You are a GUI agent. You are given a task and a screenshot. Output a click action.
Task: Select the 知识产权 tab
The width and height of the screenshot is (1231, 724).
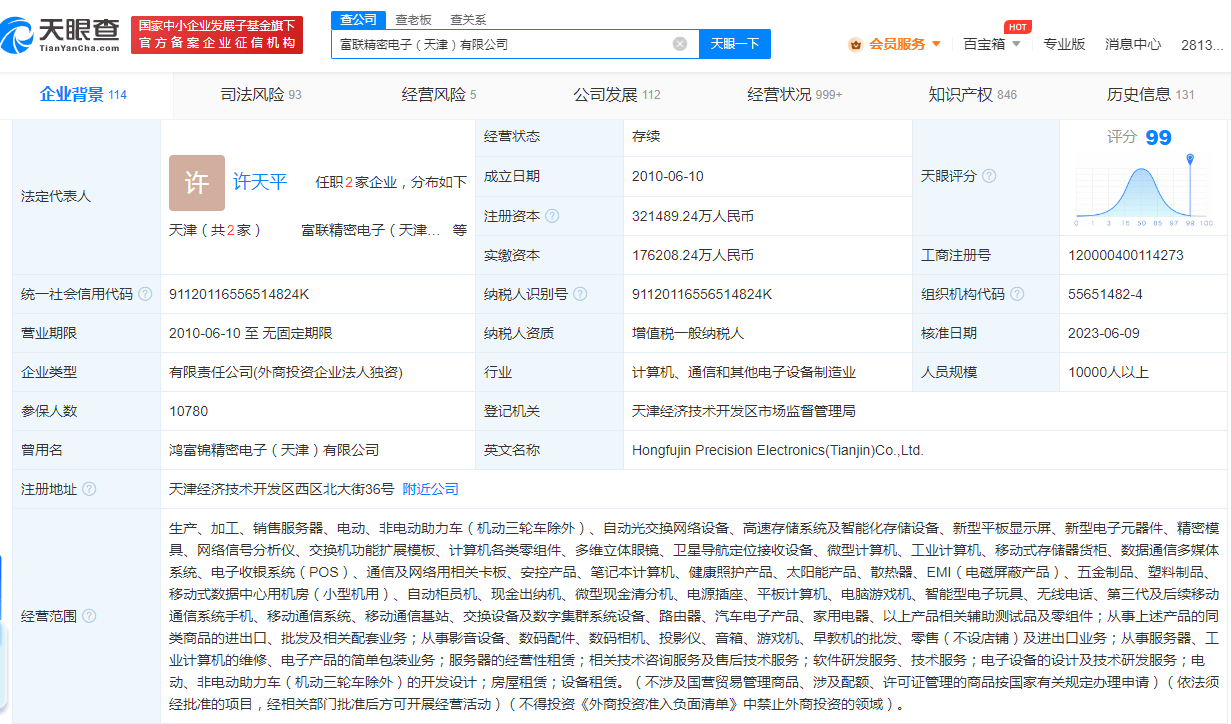[x=972, y=95]
